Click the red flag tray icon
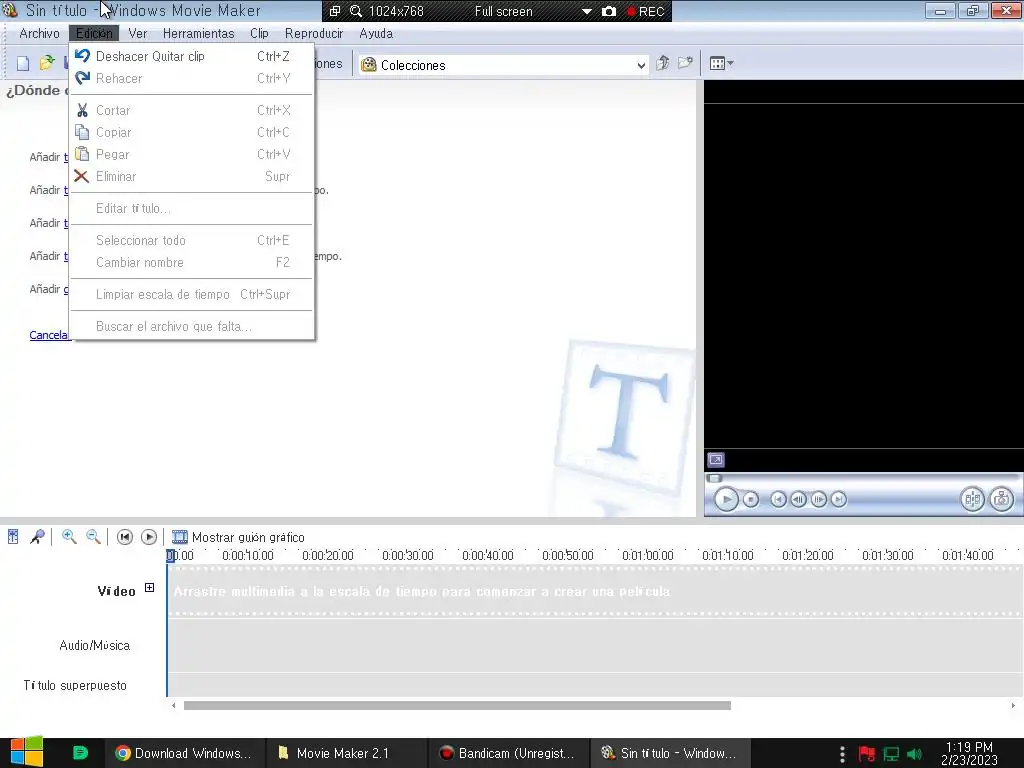Image resolution: width=1024 pixels, height=768 pixels. point(867,754)
